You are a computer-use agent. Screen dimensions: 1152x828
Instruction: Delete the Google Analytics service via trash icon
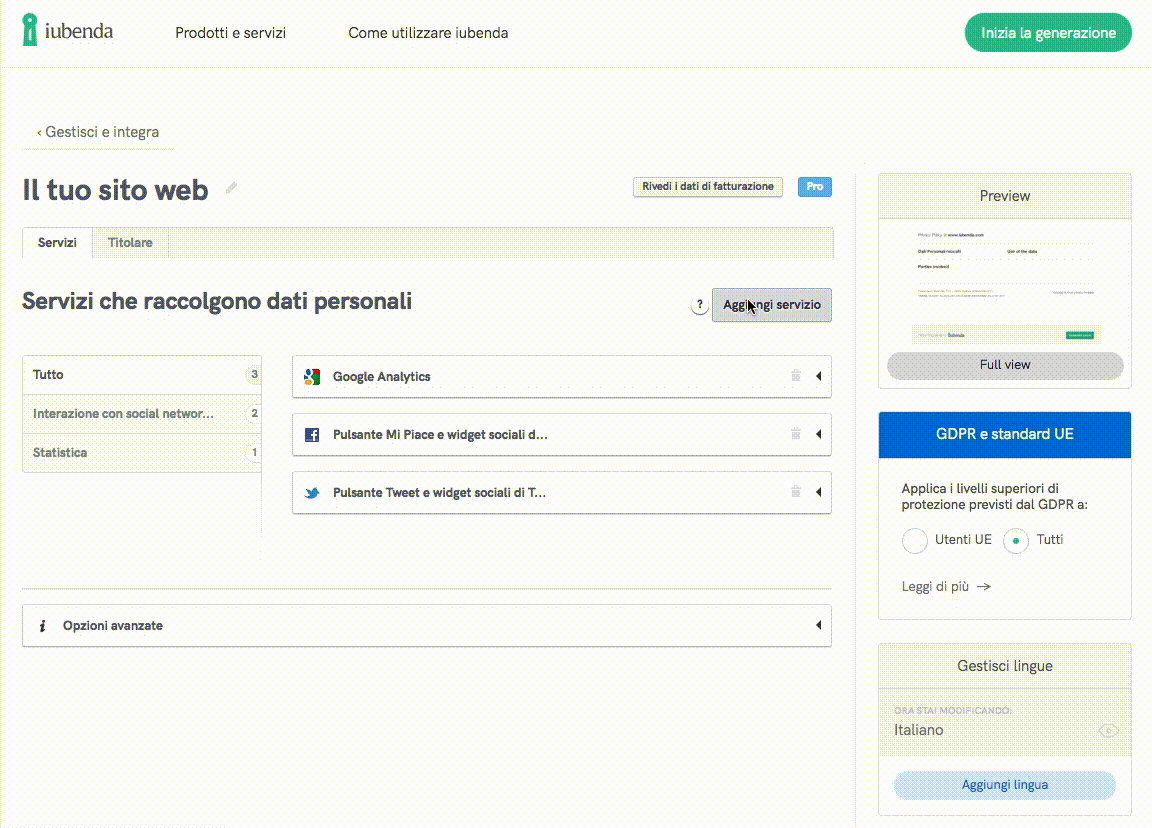(x=796, y=376)
